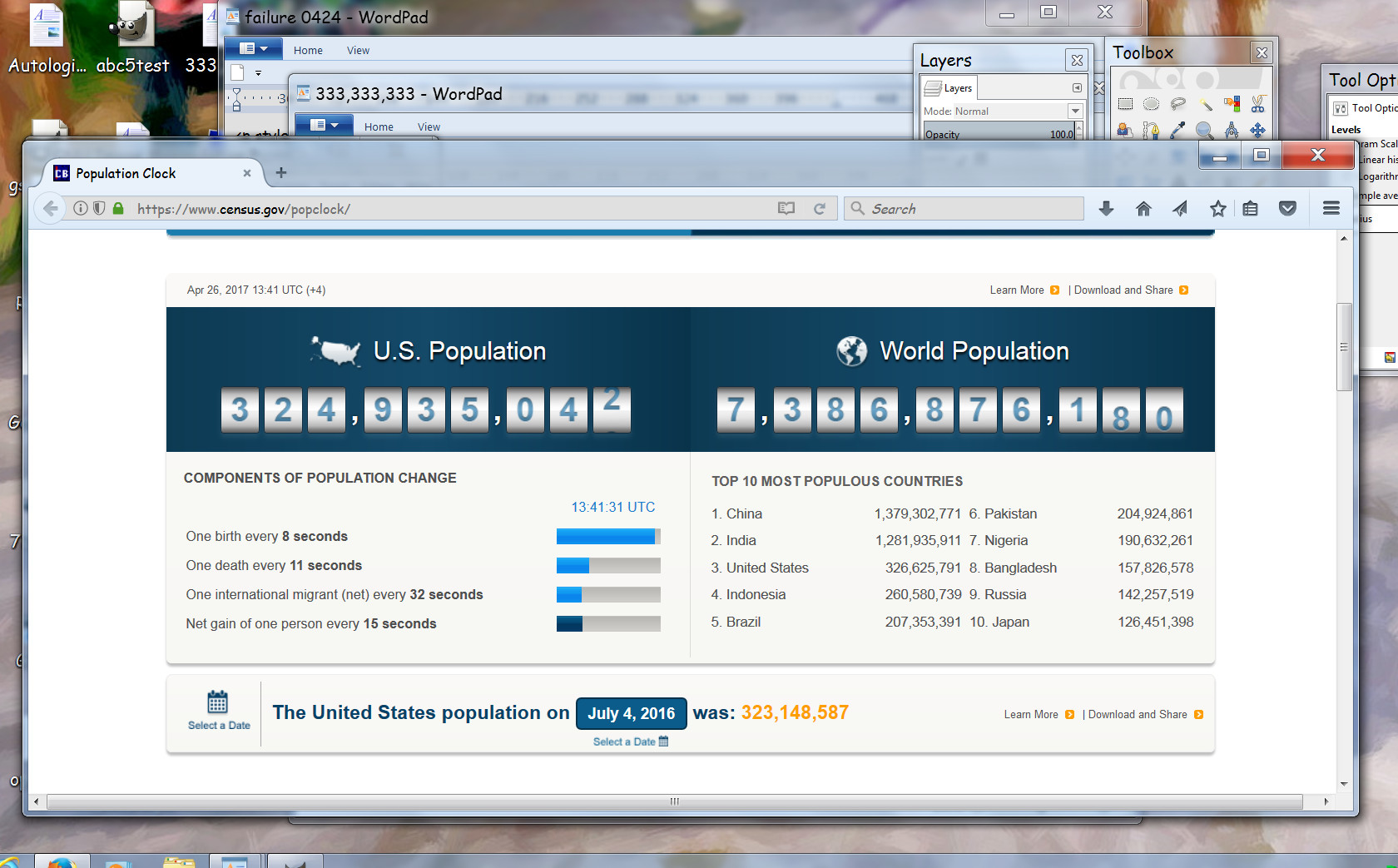Click the upper Learn More link

(1017, 290)
